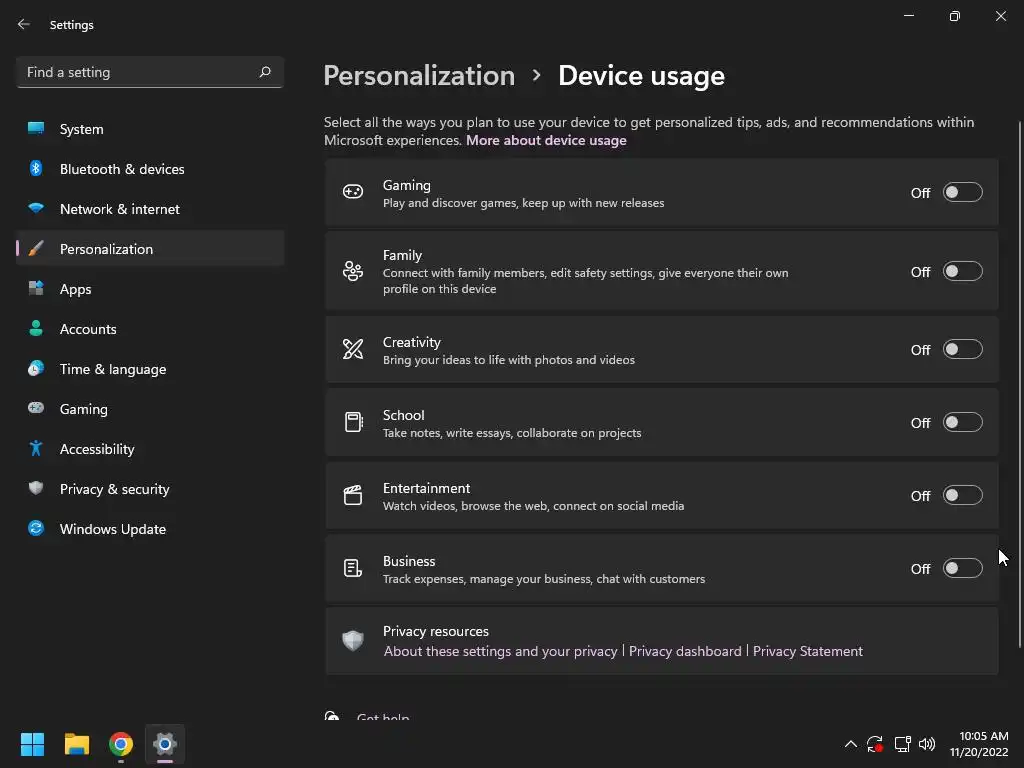Enable the School usage toggle
This screenshot has width=1024, height=768.
962,423
